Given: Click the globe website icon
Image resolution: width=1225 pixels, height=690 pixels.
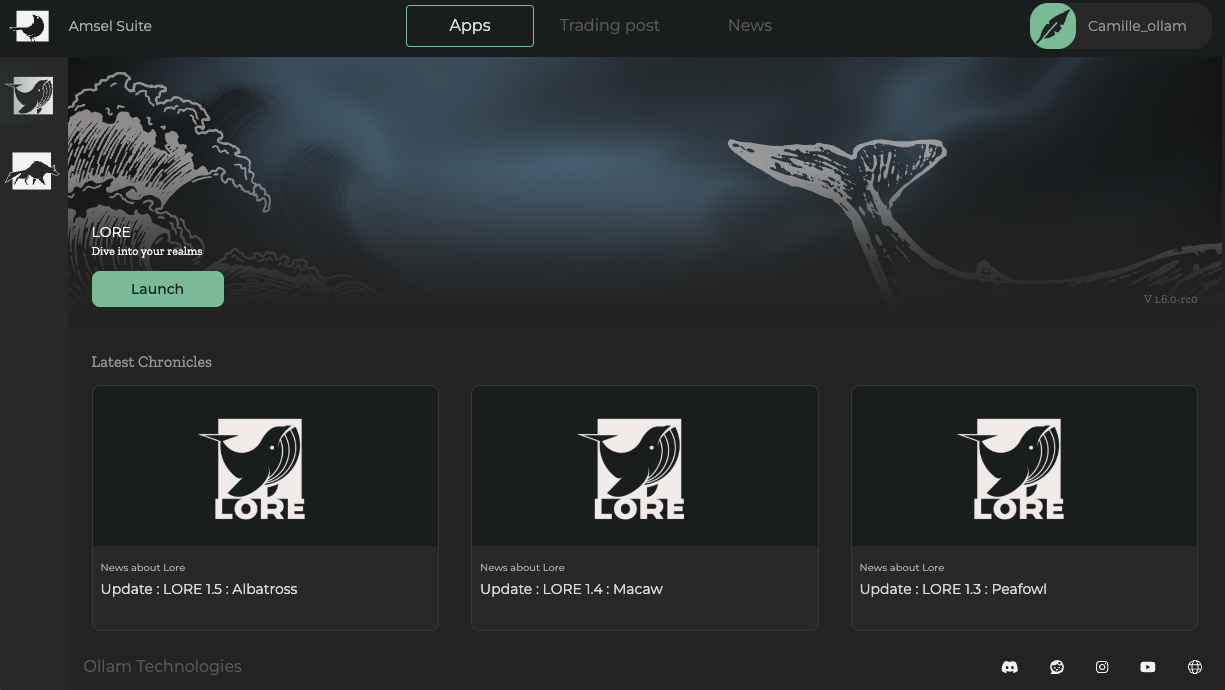Looking at the screenshot, I should [1194, 667].
